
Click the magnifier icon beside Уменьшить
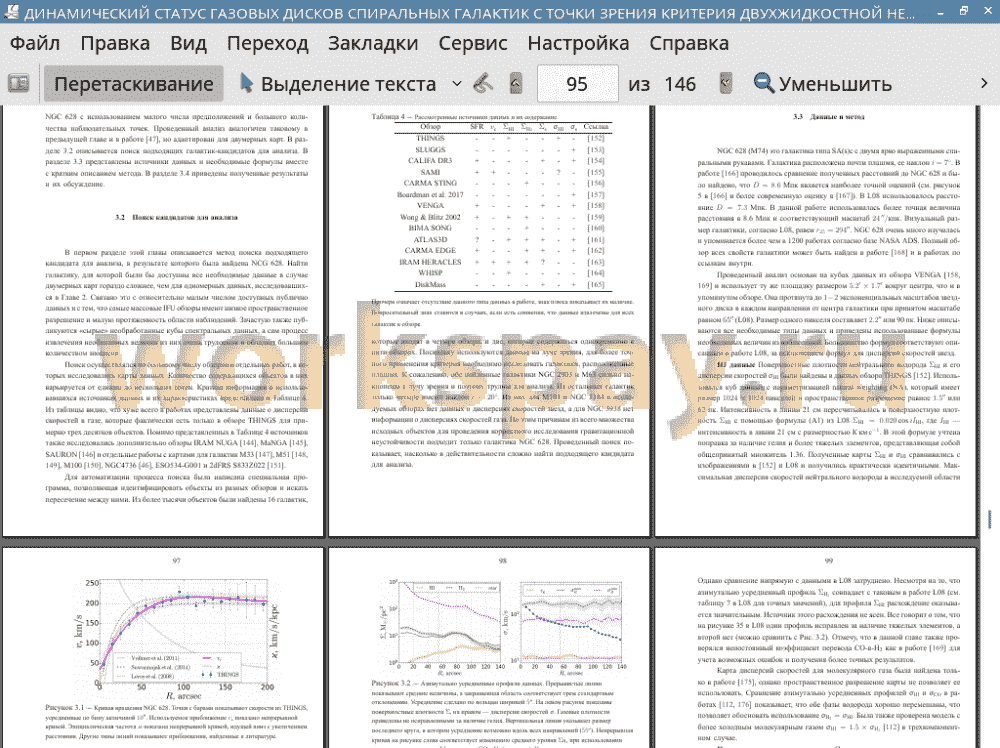point(763,83)
